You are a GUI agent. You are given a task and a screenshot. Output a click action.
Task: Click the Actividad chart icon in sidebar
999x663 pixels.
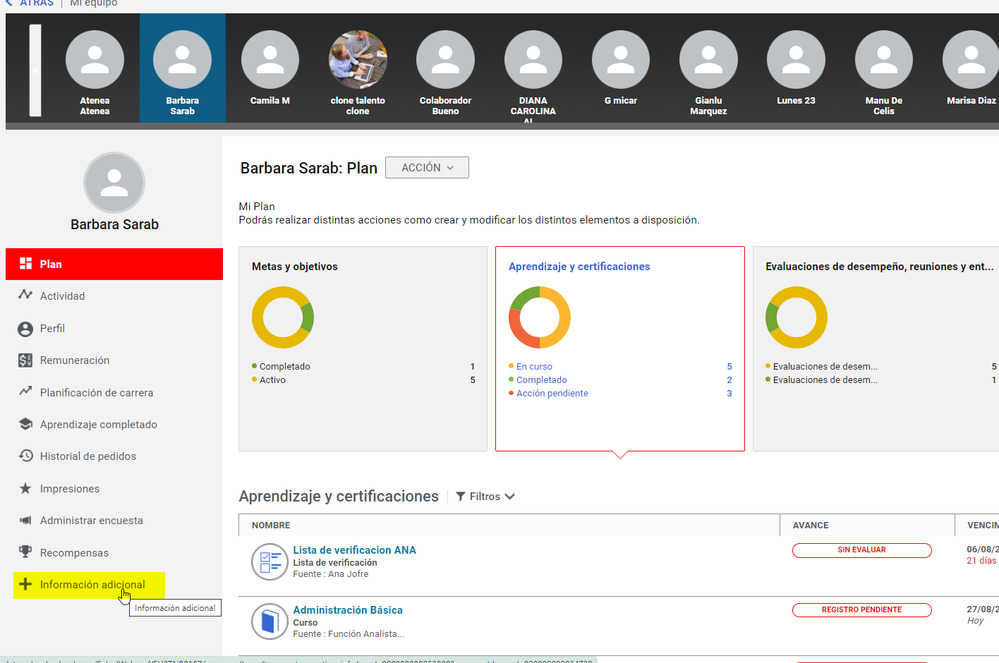pos(26,296)
